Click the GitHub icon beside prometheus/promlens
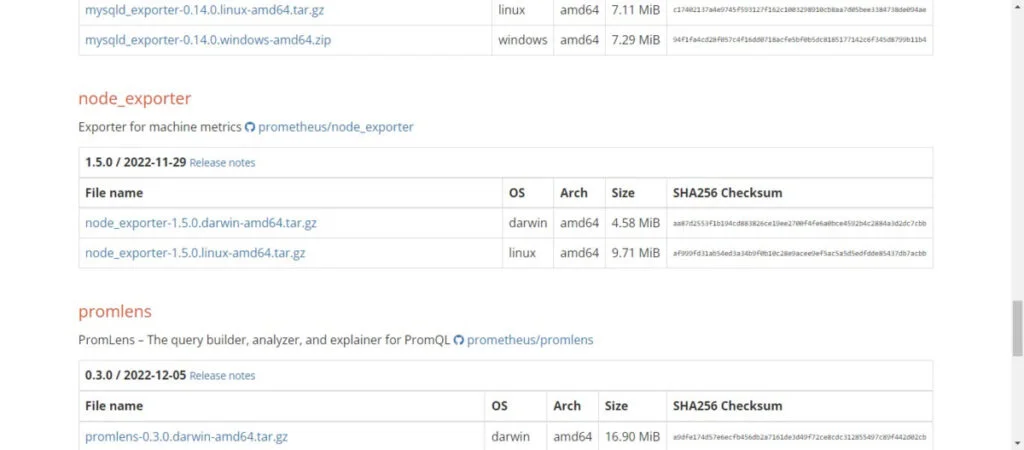 coord(459,340)
